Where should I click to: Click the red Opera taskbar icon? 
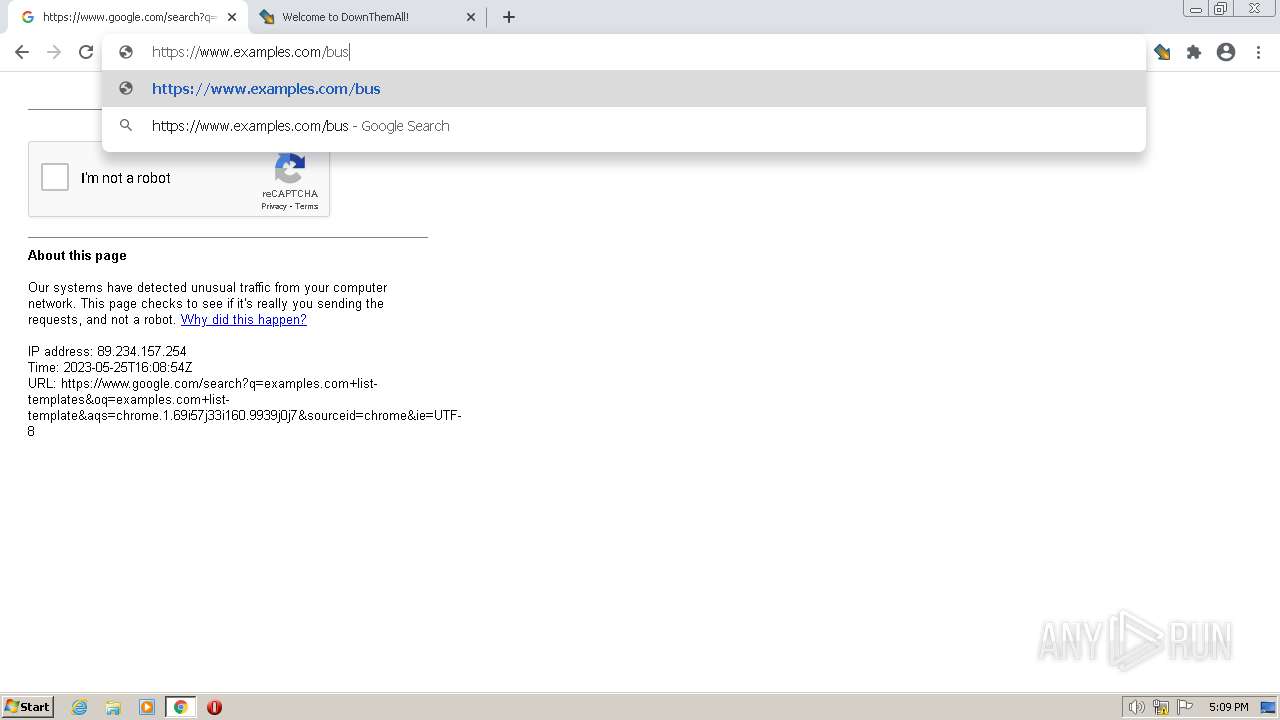tap(214, 707)
